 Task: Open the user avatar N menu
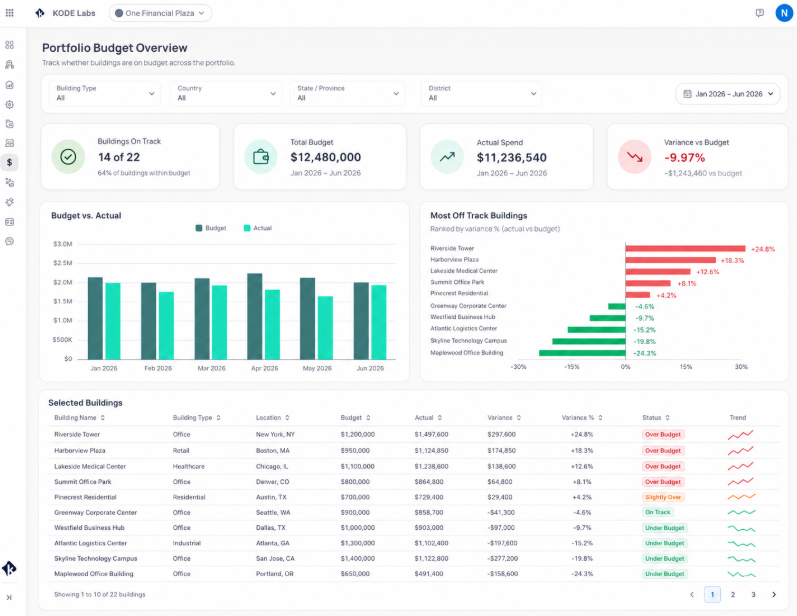pyautogui.click(x=784, y=13)
